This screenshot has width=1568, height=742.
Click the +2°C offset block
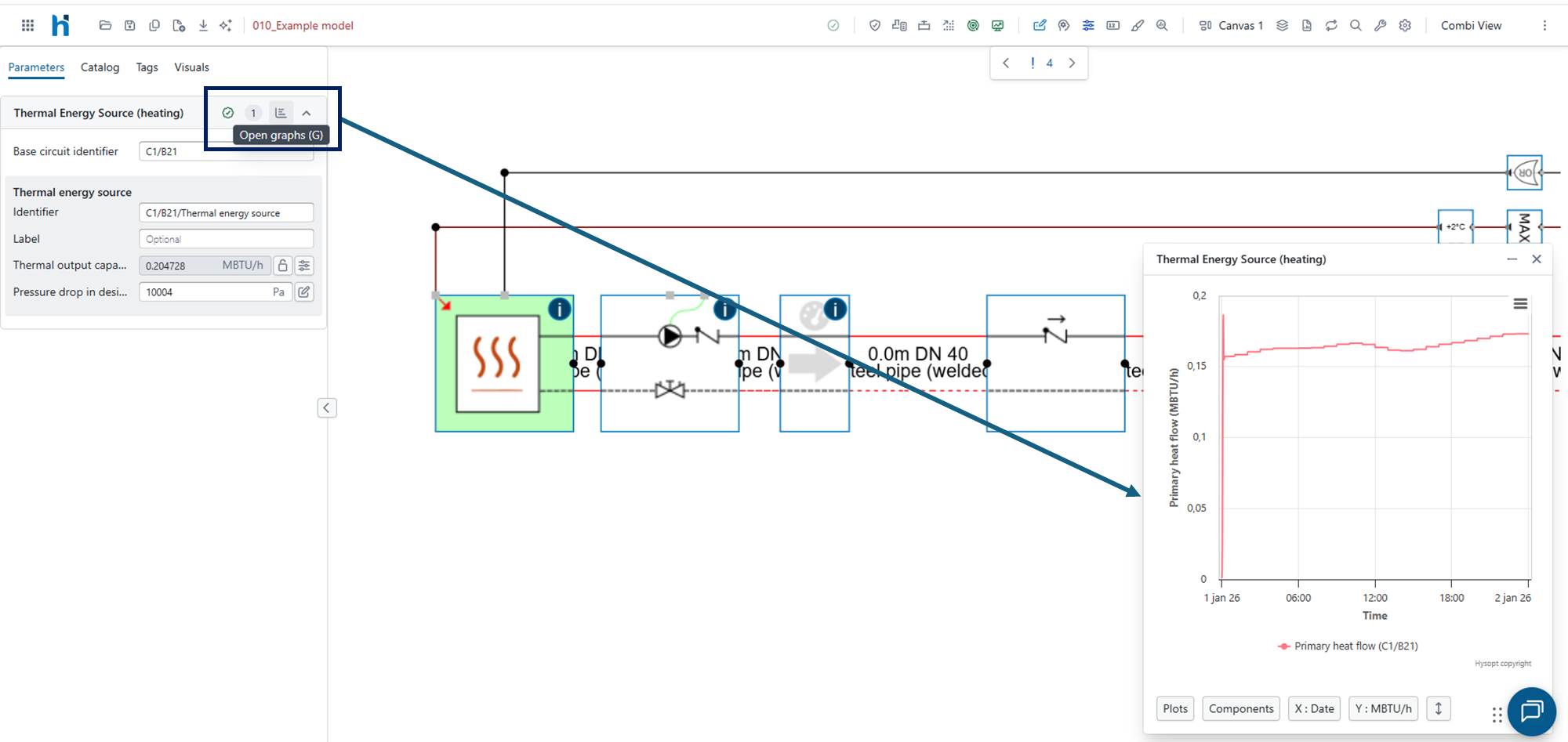1455,227
